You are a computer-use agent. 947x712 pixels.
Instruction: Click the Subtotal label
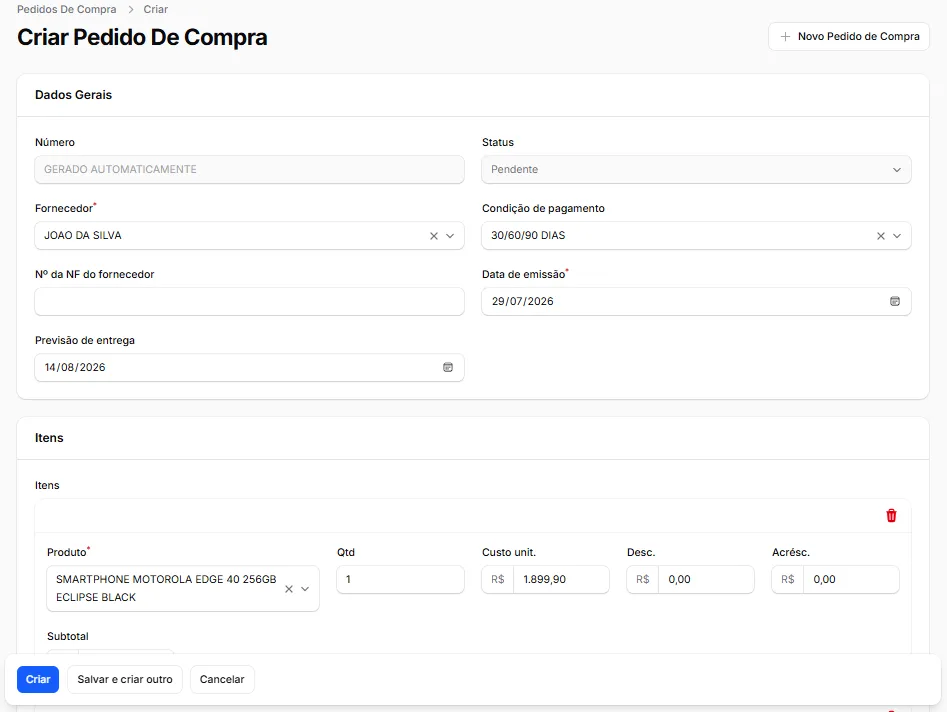click(68, 637)
